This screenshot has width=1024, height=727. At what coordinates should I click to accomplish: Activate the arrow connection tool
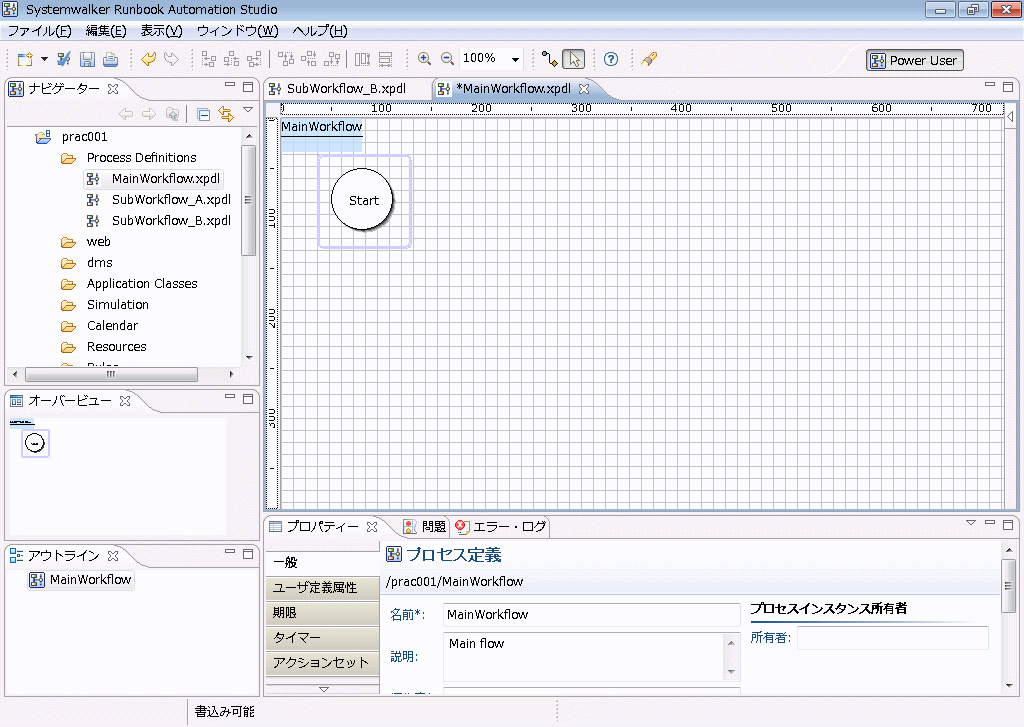(550, 59)
